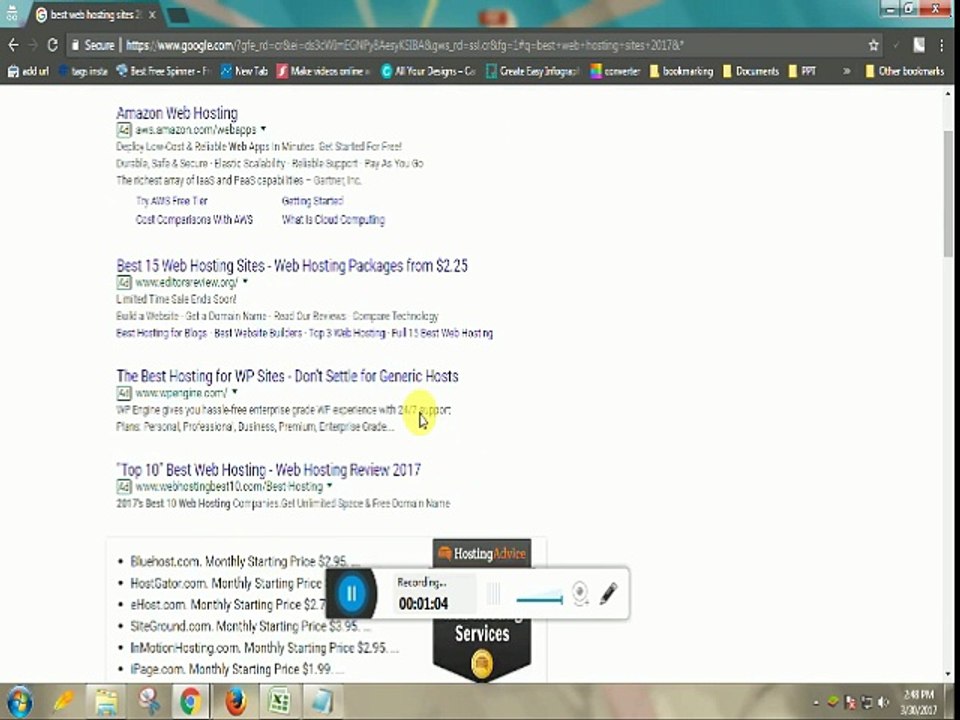Open the 'Top 3 Web Hosting' sitelink

[x=347, y=333]
